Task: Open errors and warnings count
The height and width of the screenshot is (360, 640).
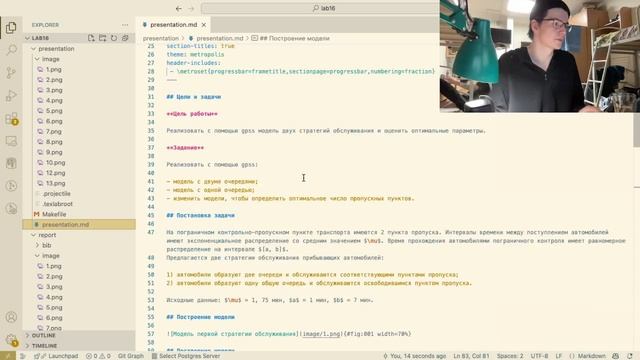Action: click(x=98, y=356)
